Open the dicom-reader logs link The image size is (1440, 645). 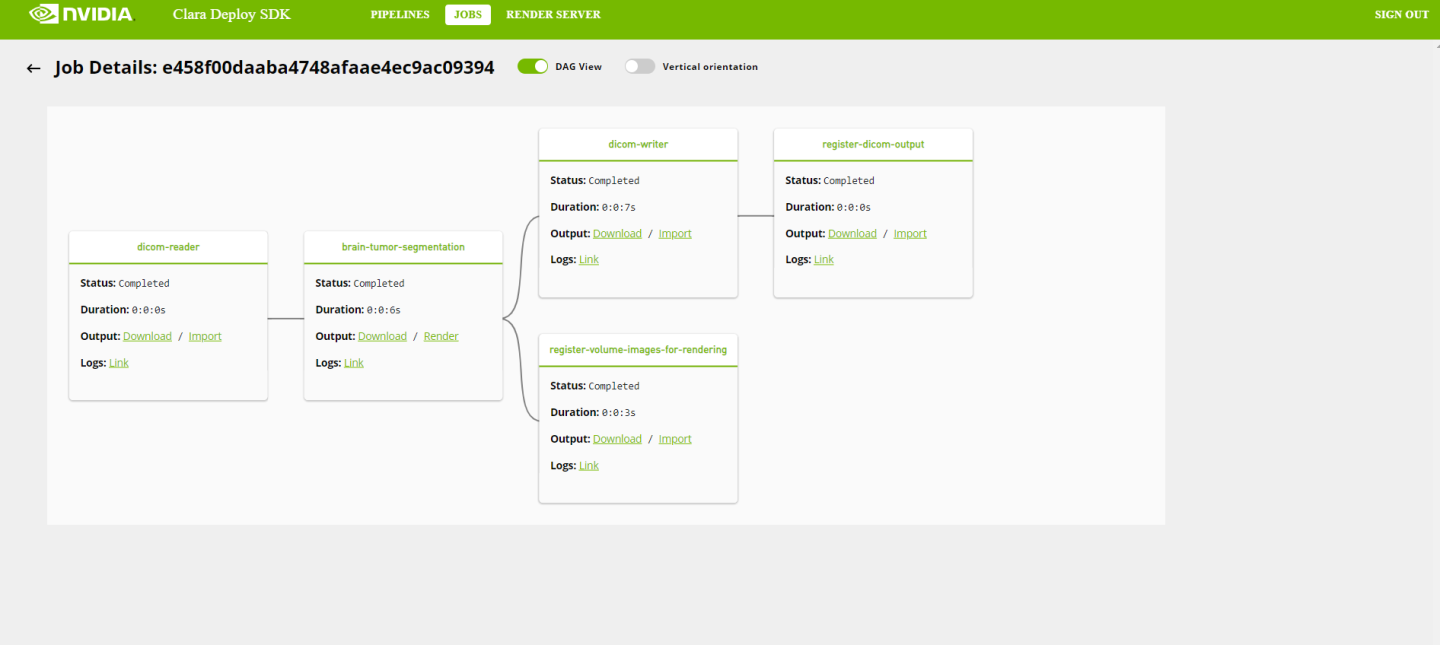(x=119, y=362)
